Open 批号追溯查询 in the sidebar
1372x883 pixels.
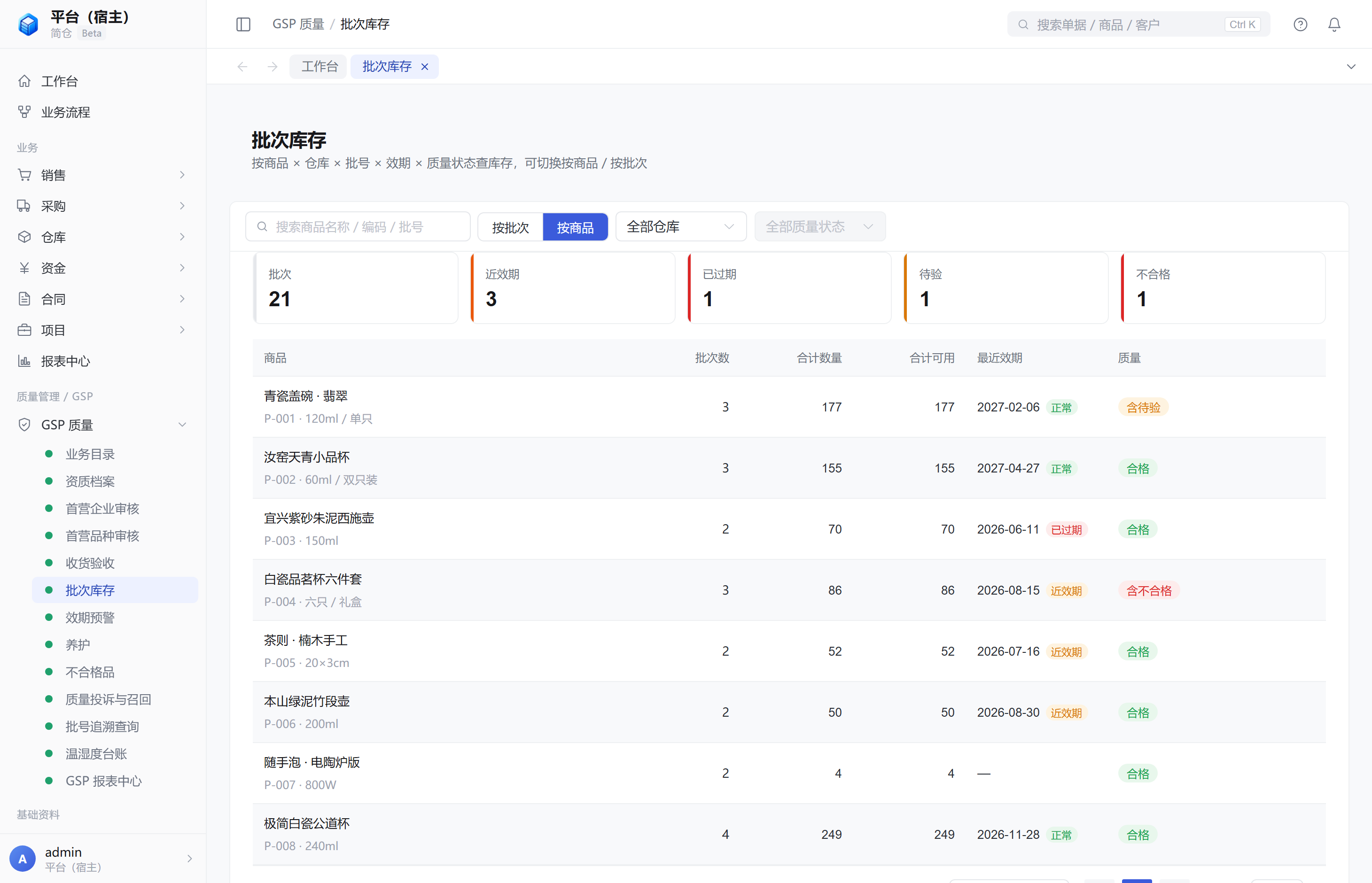(x=115, y=727)
